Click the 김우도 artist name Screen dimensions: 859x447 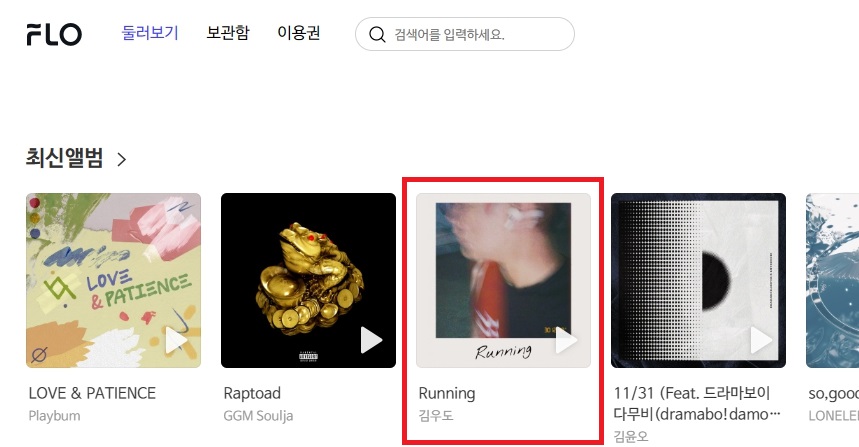[436, 416]
